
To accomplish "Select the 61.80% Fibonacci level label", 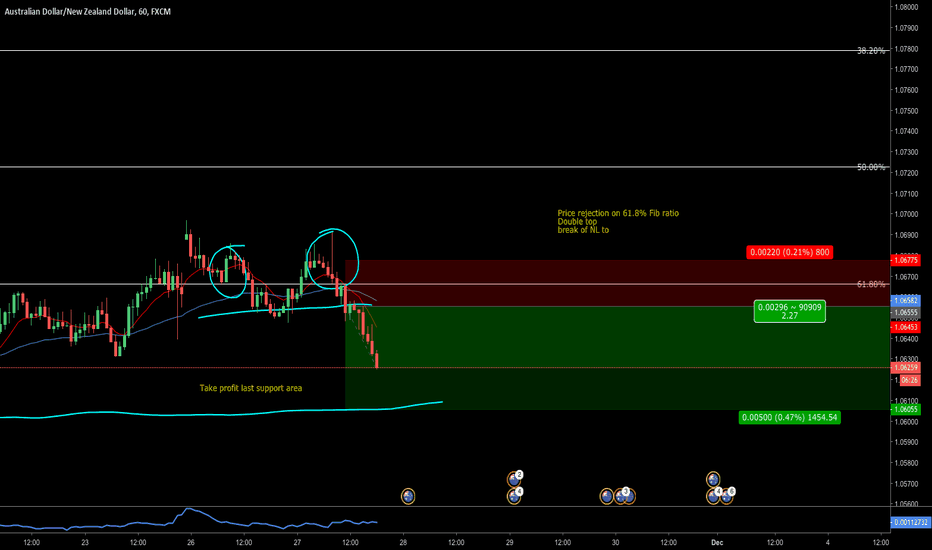I will (871, 284).
